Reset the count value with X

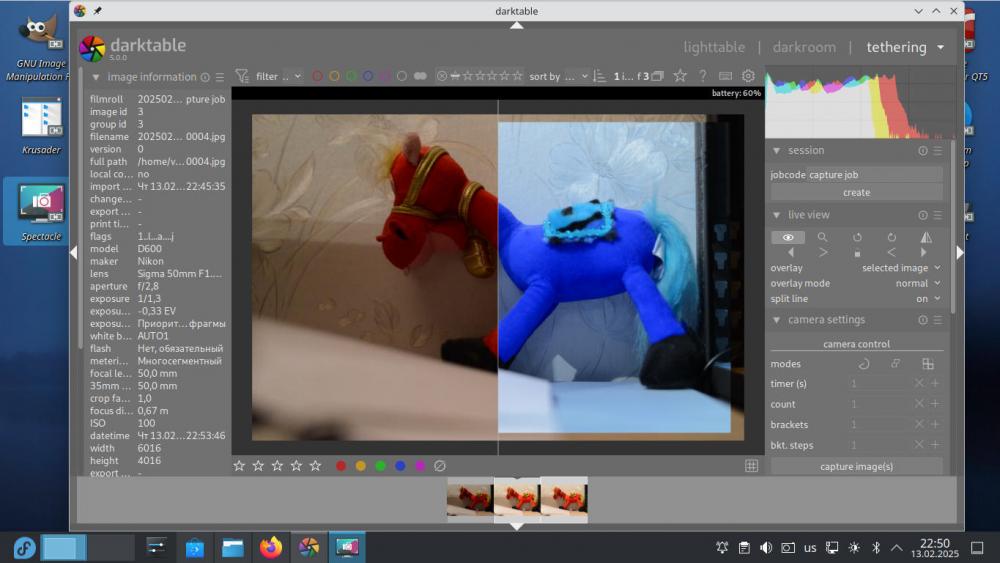click(919, 404)
